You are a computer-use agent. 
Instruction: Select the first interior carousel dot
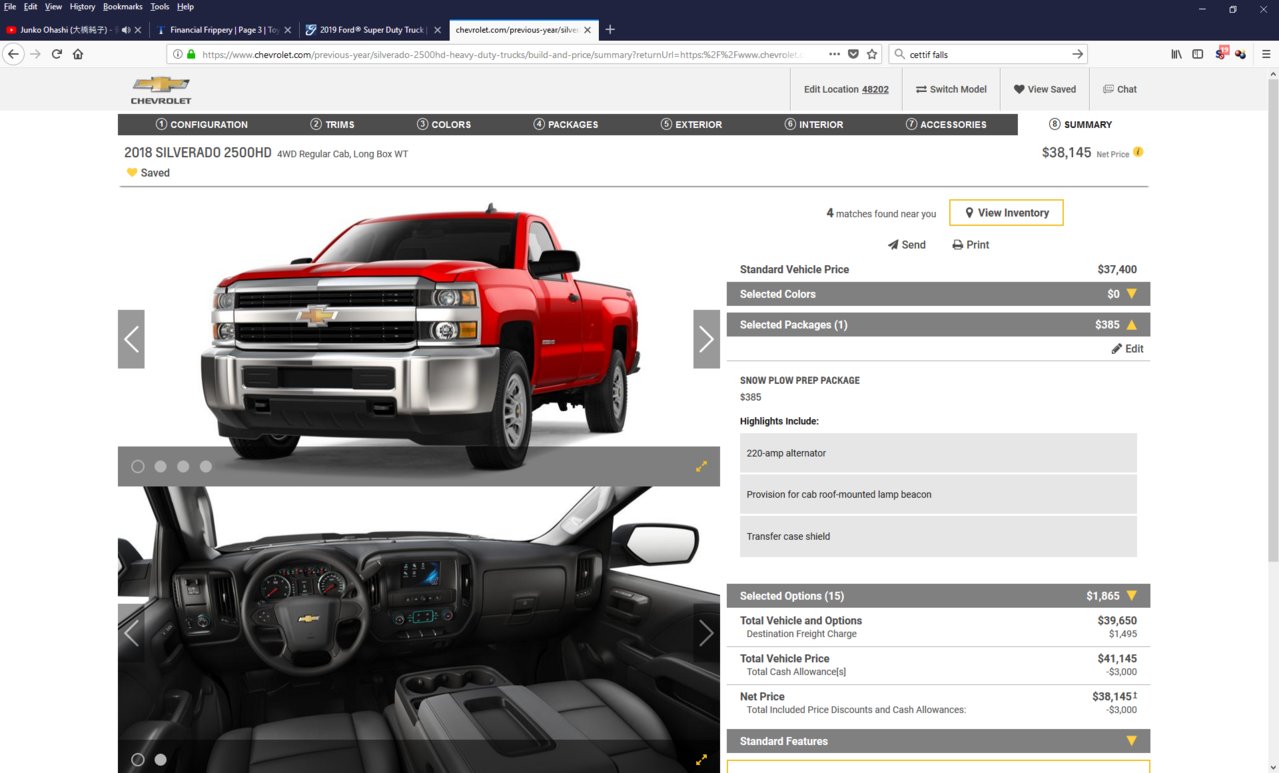point(138,760)
